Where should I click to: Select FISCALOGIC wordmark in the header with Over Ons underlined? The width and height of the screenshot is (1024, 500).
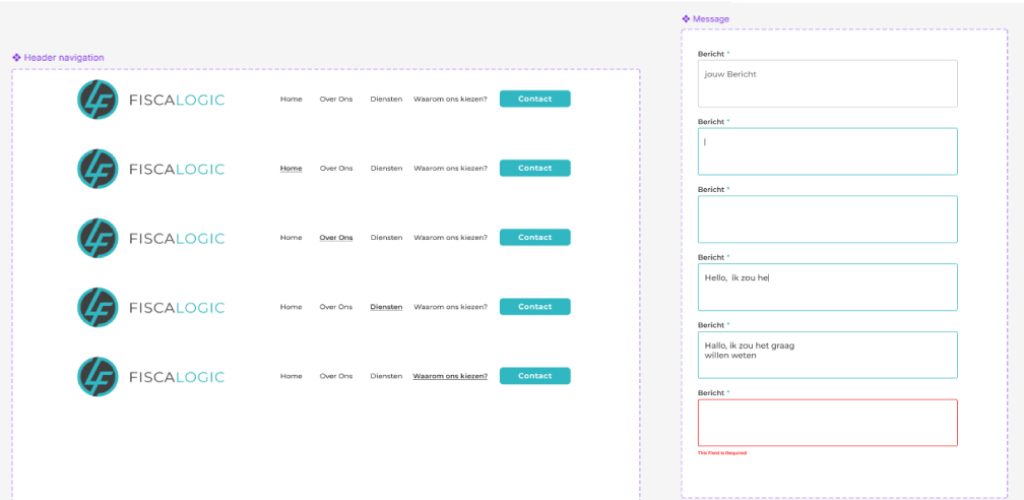[x=177, y=238]
